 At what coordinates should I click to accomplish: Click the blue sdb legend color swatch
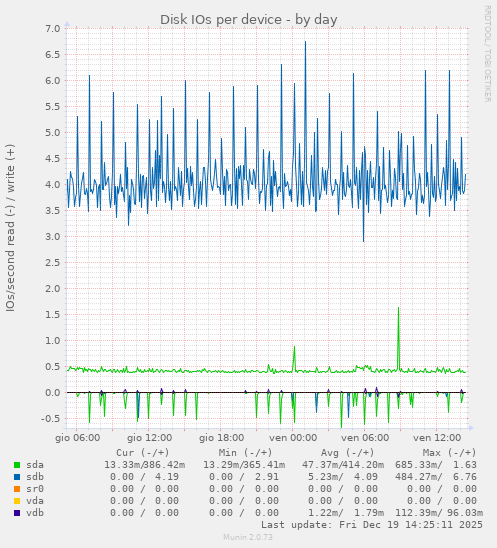point(17,477)
